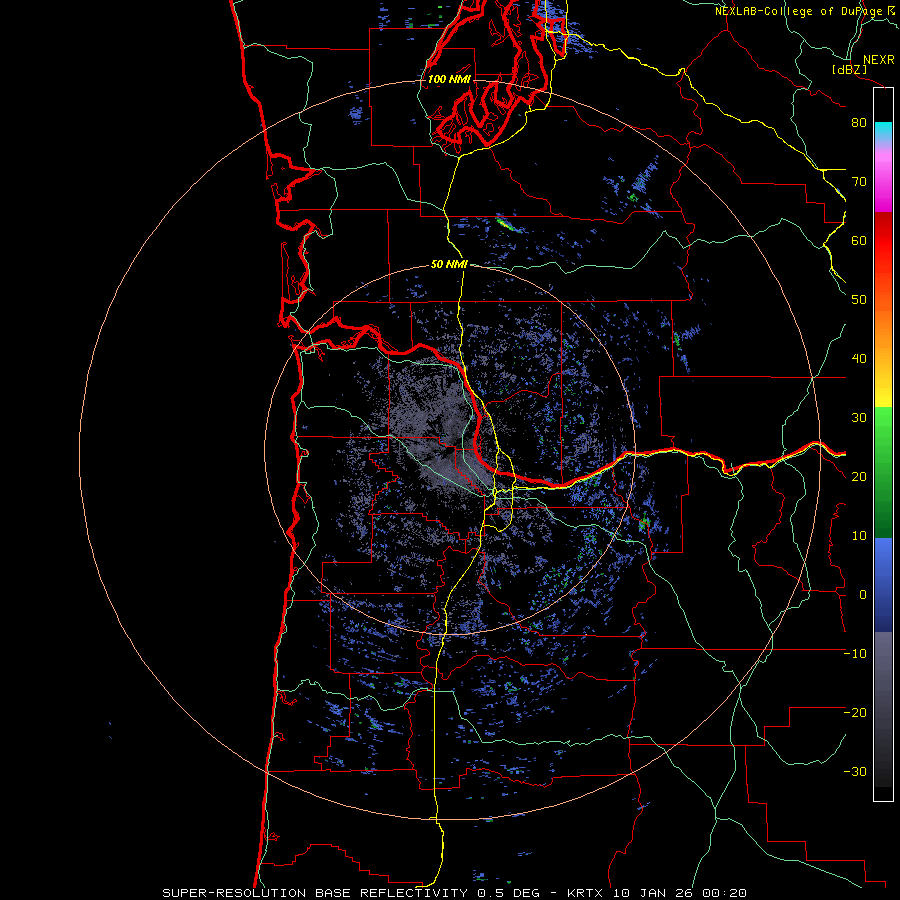This screenshot has width=900, height=900.
Task: Click the KRTX station identifier in caption
Action: [x=587, y=893]
